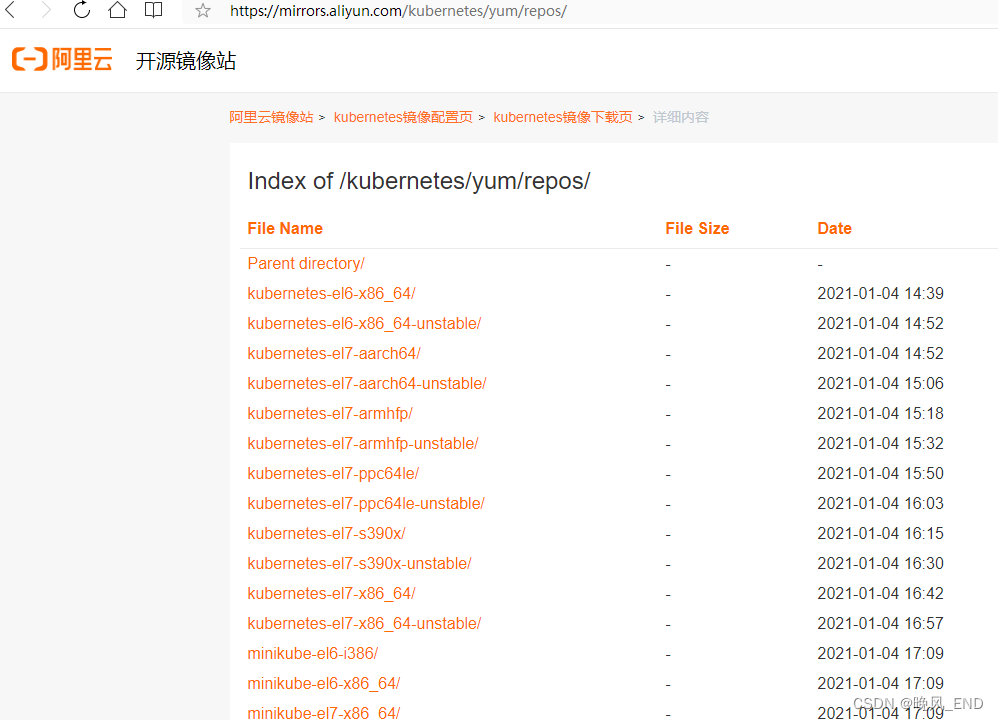Open minikube-el7-x86_64/ folder

(323, 712)
